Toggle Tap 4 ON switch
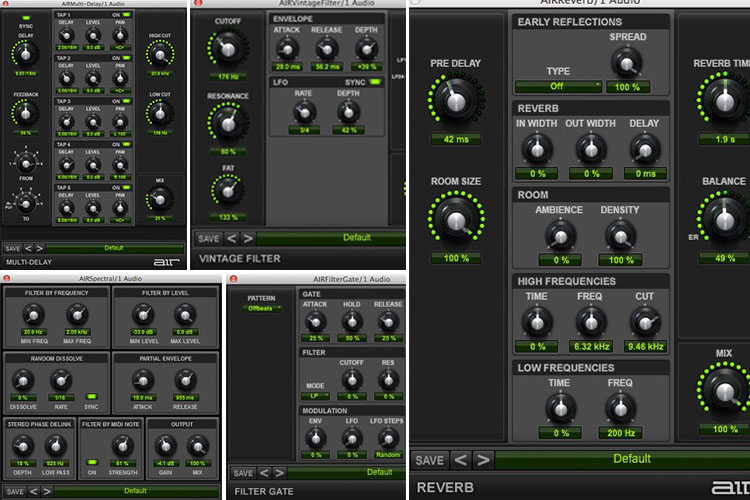The height and width of the screenshot is (500, 750). coord(127,144)
